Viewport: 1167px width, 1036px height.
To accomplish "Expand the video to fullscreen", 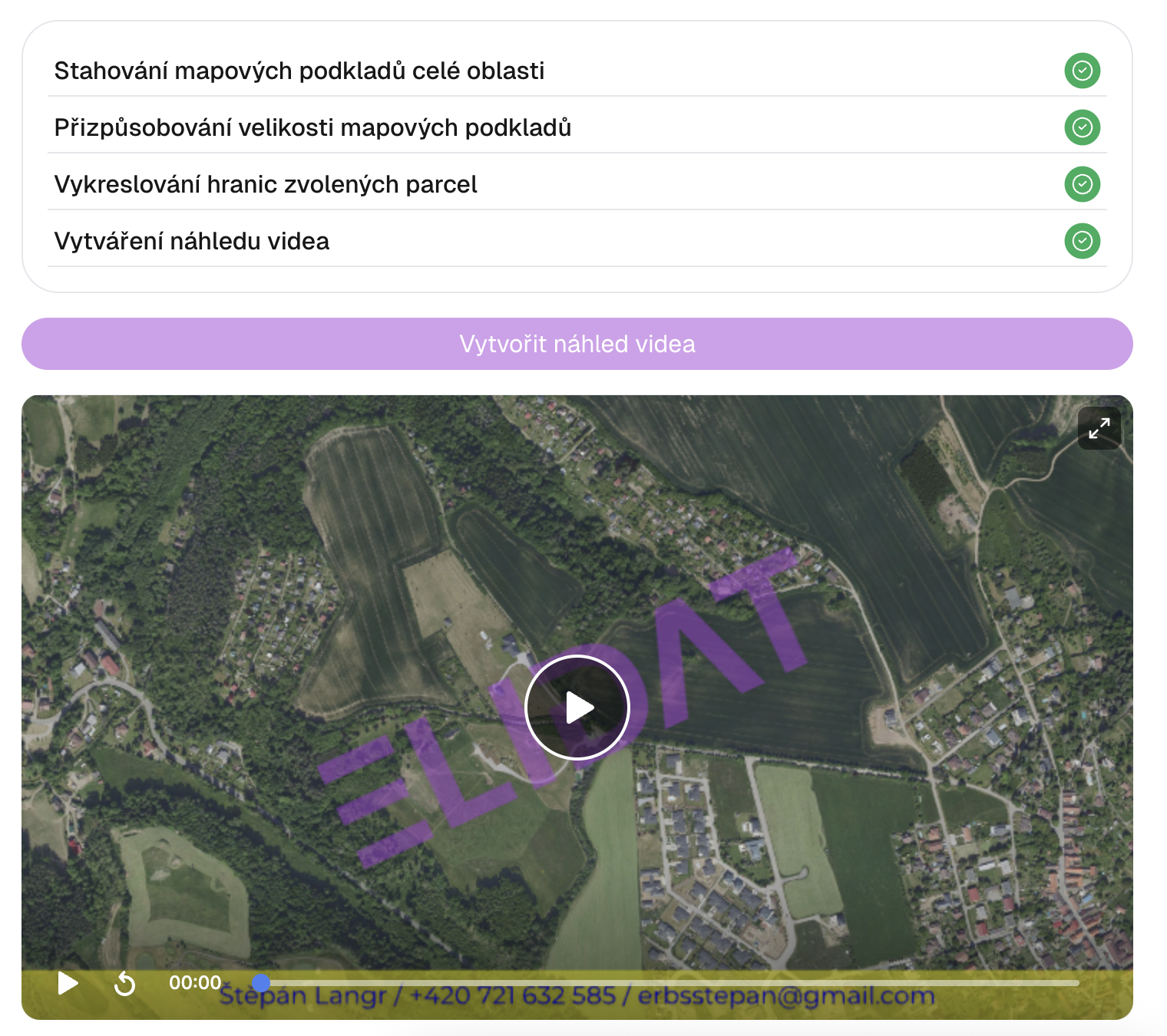I will pyautogui.click(x=1099, y=428).
